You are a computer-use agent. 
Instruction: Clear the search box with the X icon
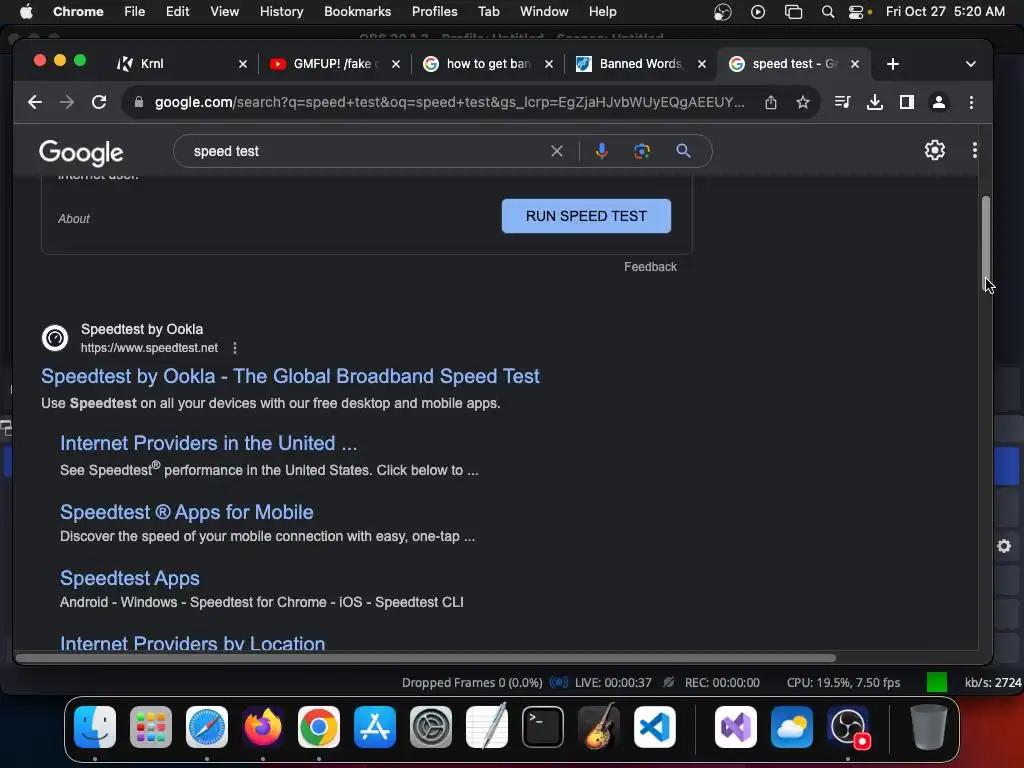pyautogui.click(x=556, y=151)
